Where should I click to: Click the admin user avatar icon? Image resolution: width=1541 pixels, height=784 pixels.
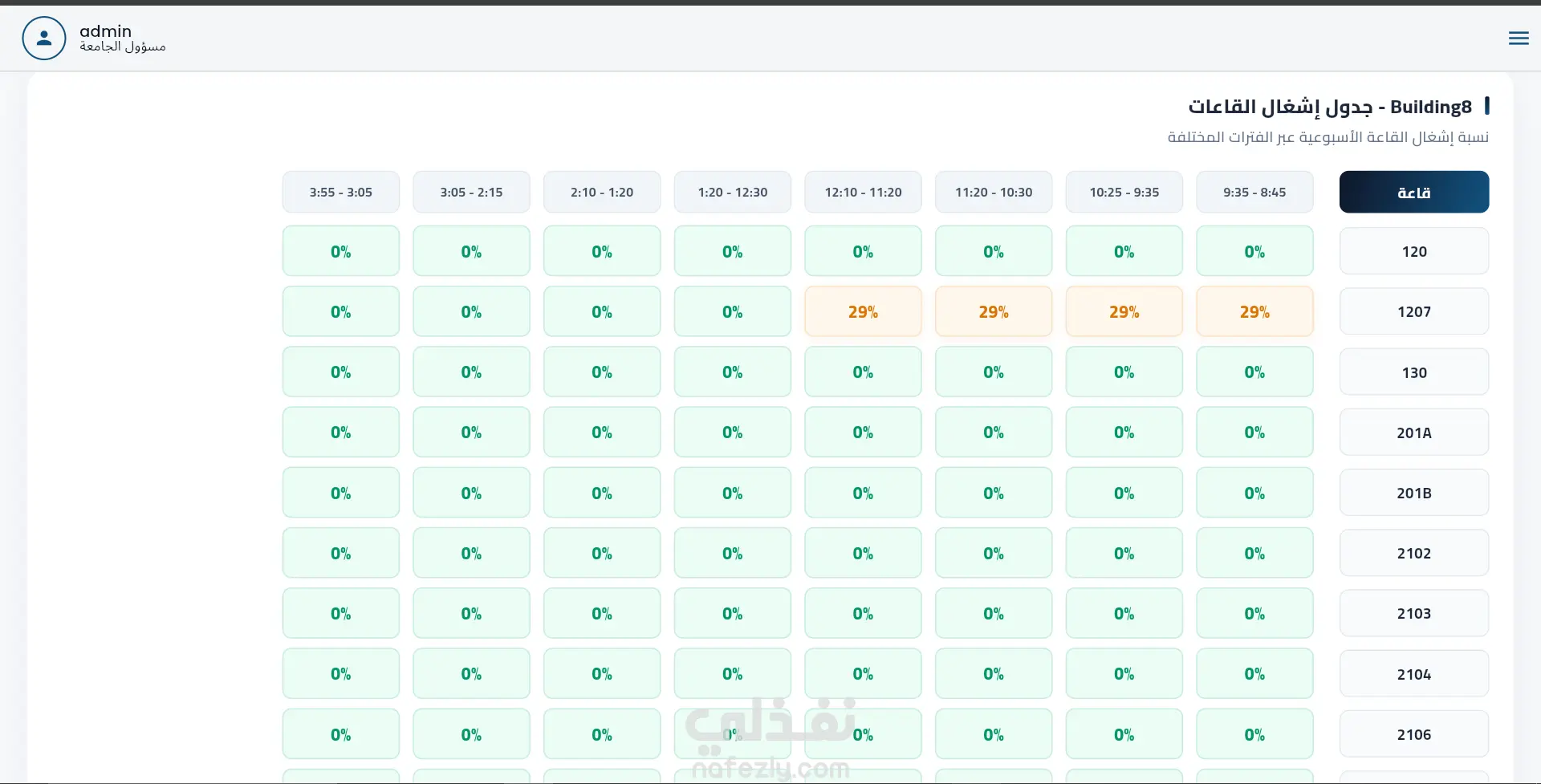[x=44, y=38]
